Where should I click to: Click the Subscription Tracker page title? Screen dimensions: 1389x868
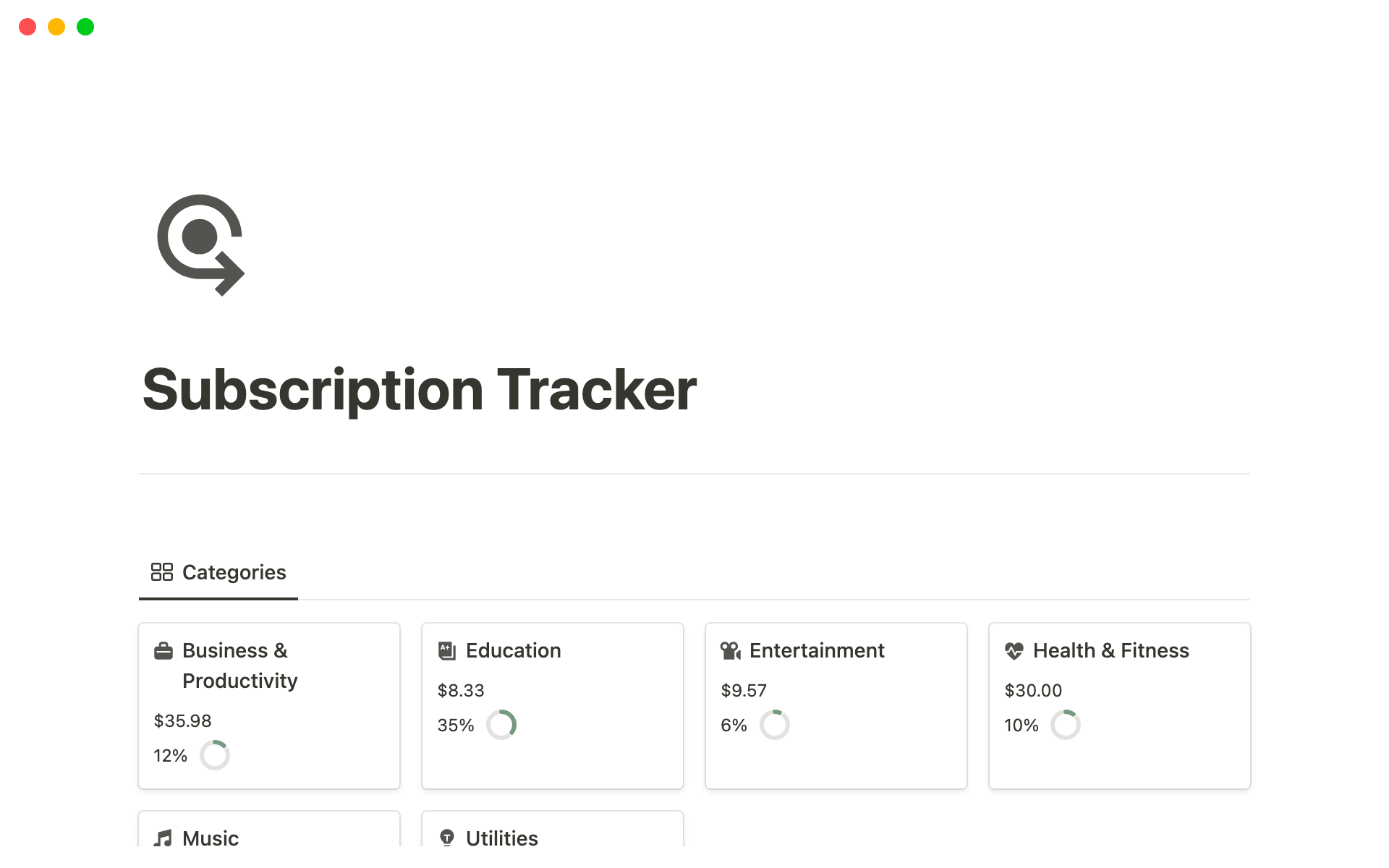tap(420, 390)
